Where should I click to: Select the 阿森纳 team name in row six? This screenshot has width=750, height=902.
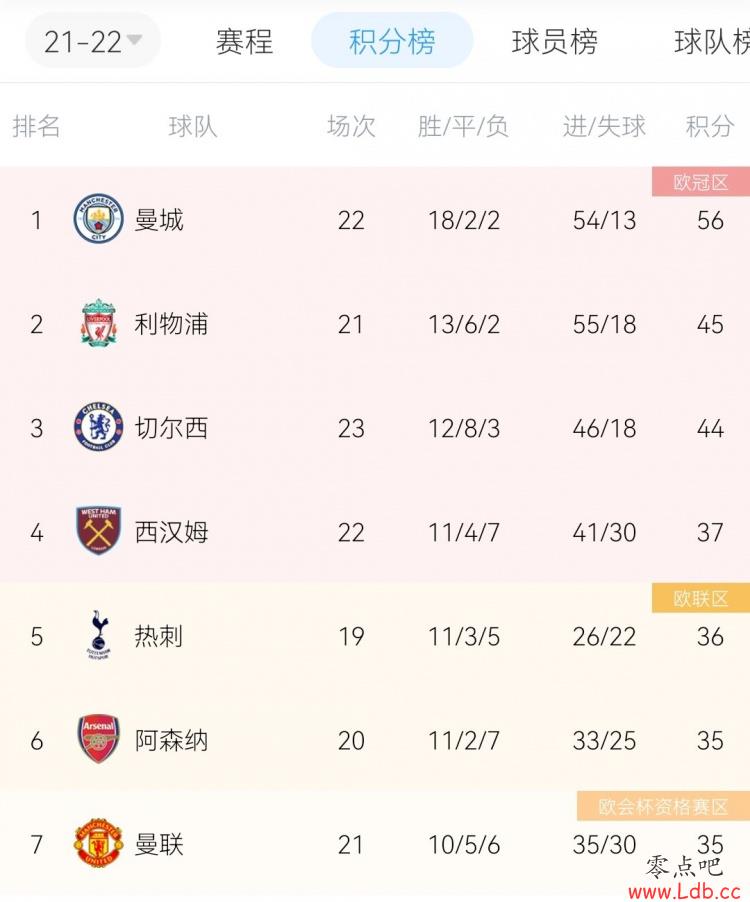click(x=171, y=740)
